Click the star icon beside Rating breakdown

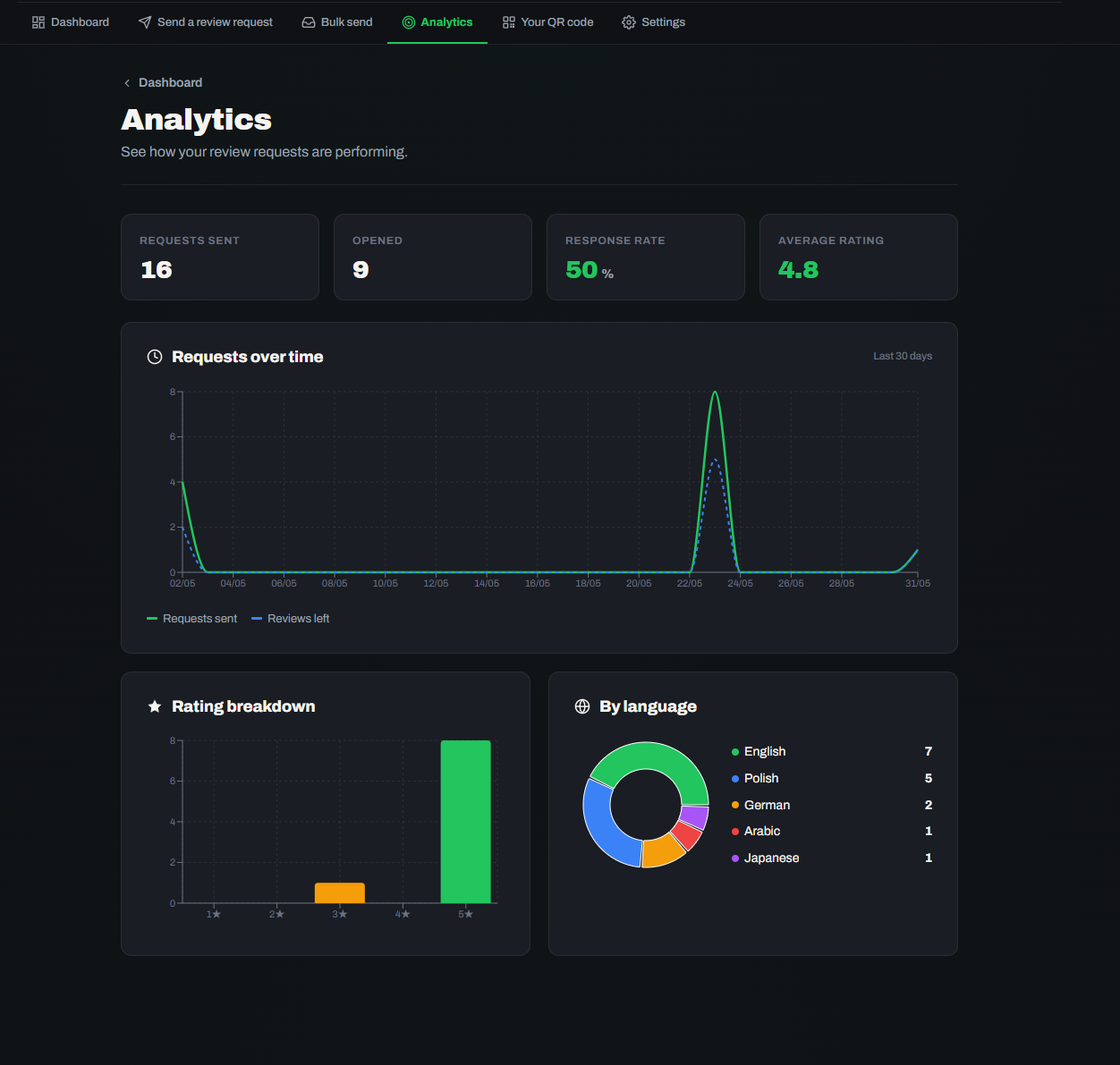pos(155,706)
